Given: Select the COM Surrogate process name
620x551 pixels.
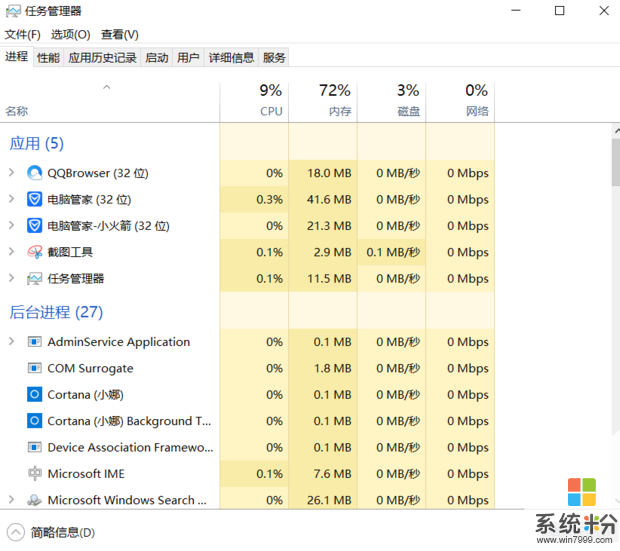Looking at the screenshot, I should click(90, 368).
